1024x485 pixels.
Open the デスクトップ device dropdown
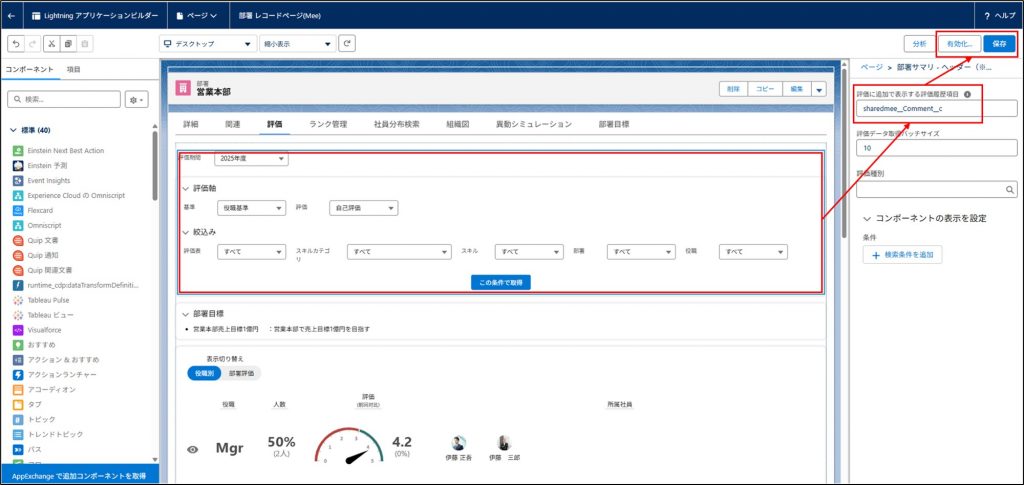point(207,44)
